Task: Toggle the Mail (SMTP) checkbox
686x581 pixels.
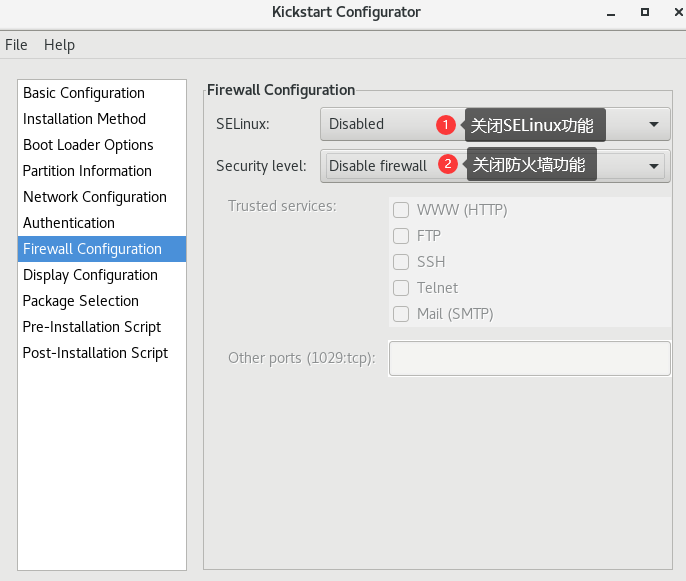Action: coord(401,314)
